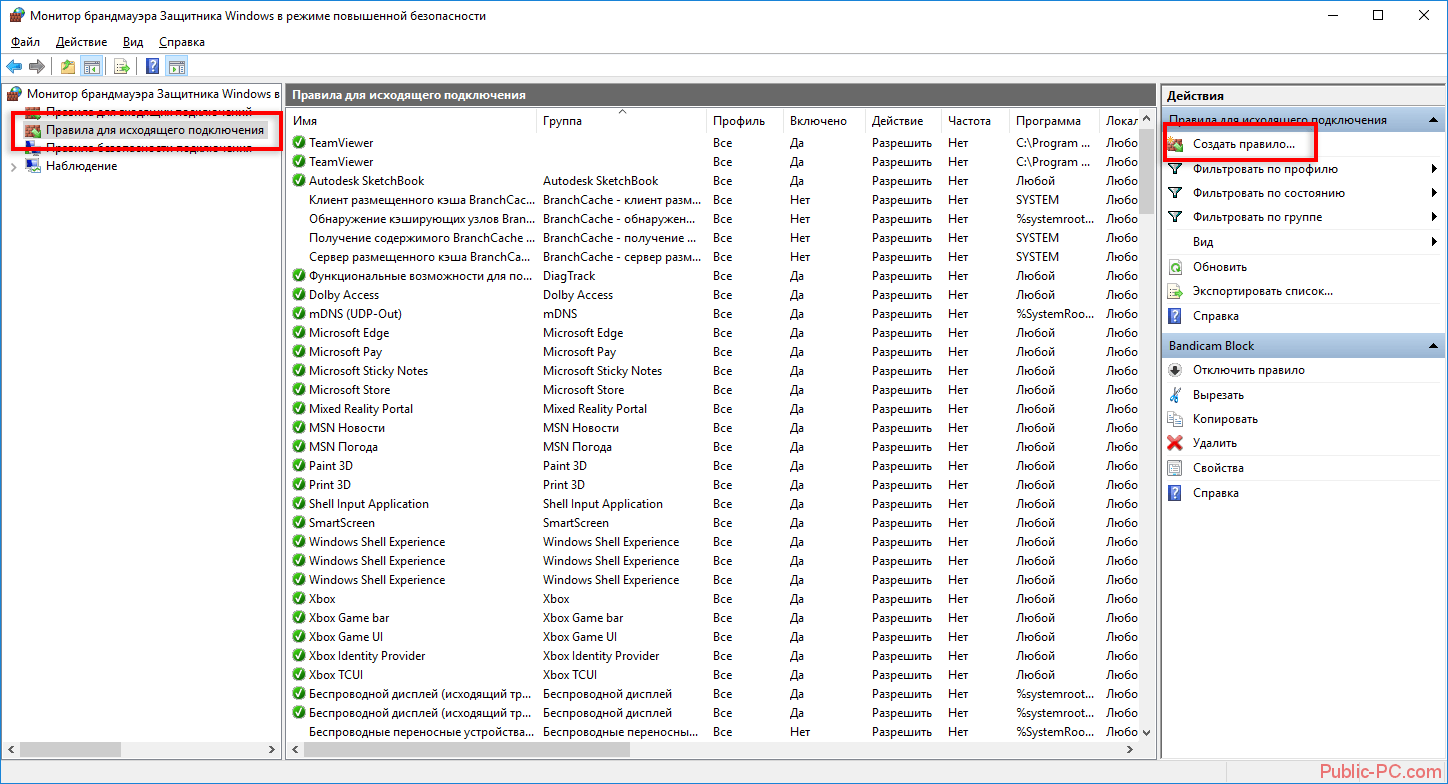
Task: Toggle the Show/Hide console tree toolbar icon
Action: [91, 67]
